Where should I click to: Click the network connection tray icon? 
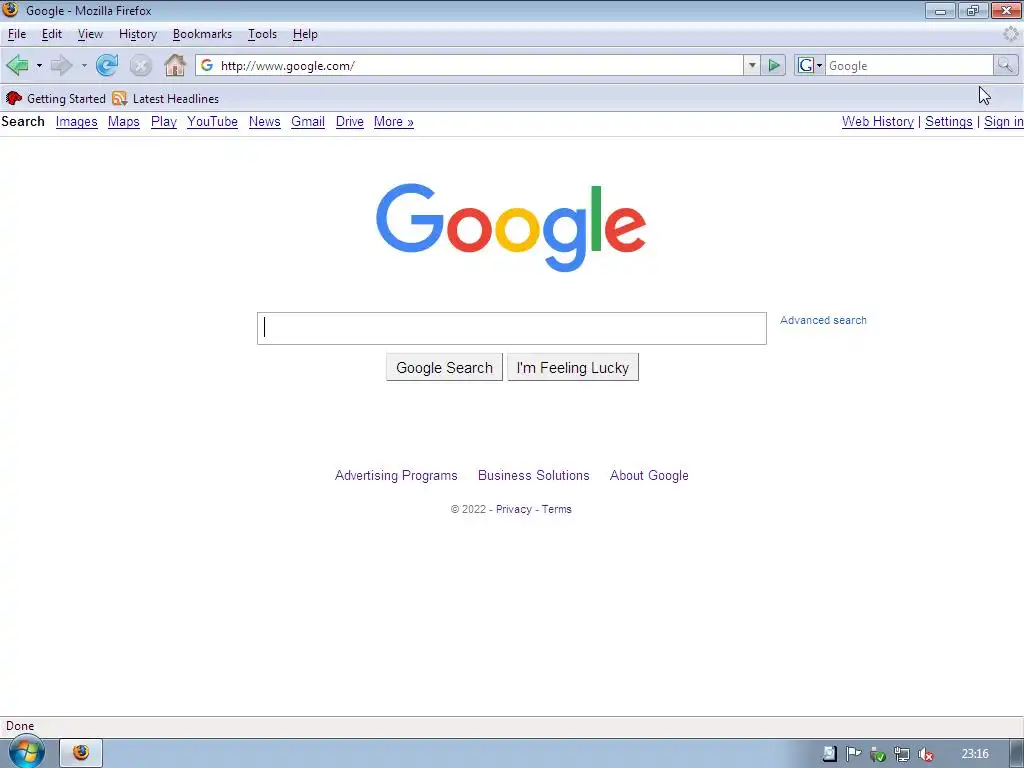coord(902,754)
